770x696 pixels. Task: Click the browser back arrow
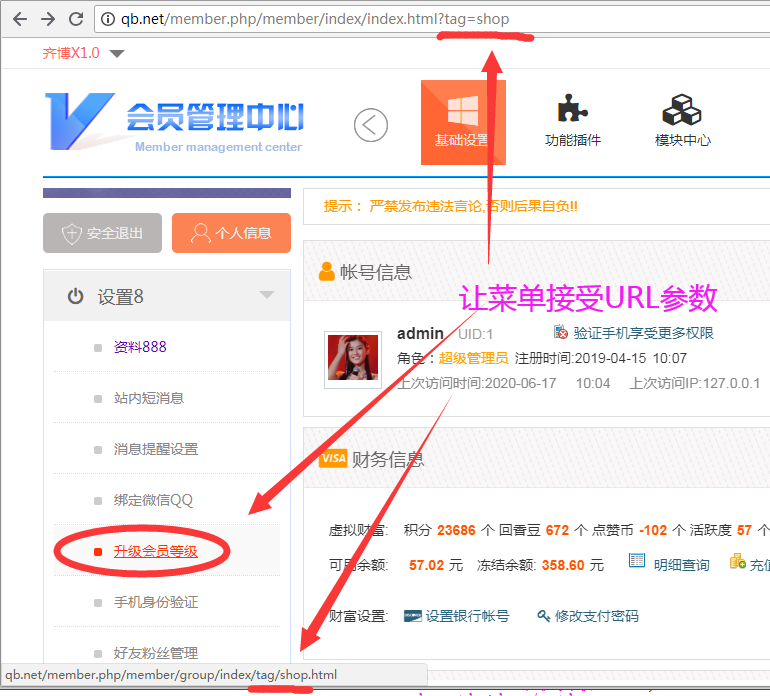point(19,19)
